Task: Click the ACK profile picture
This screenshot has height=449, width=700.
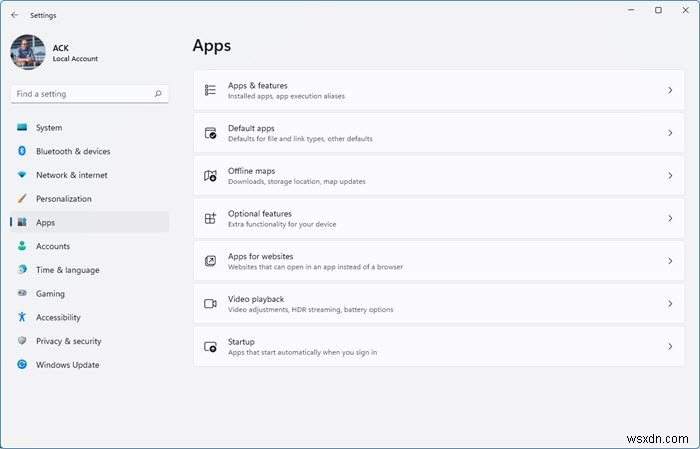Action: pos(28,53)
